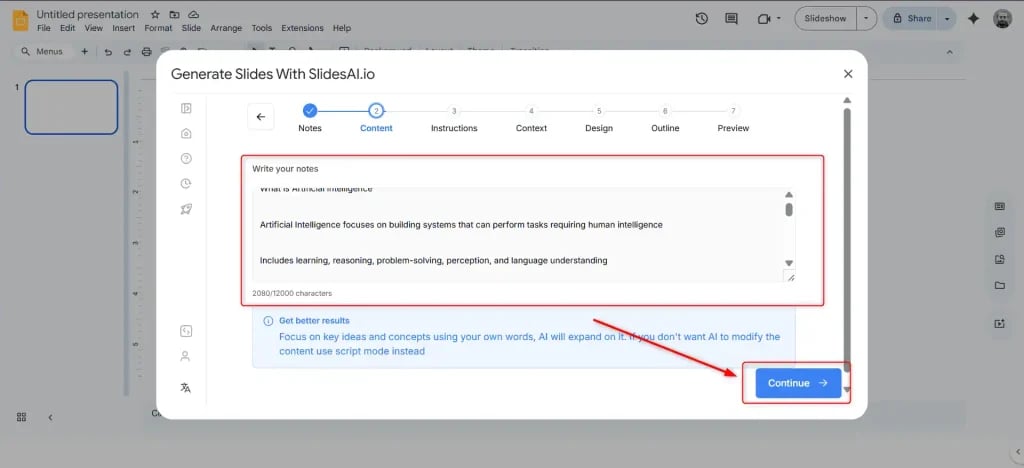The image size is (1024, 468).
Task: Open the SlidesAI help question icon
Action: pyautogui.click(x=186, y=159)
